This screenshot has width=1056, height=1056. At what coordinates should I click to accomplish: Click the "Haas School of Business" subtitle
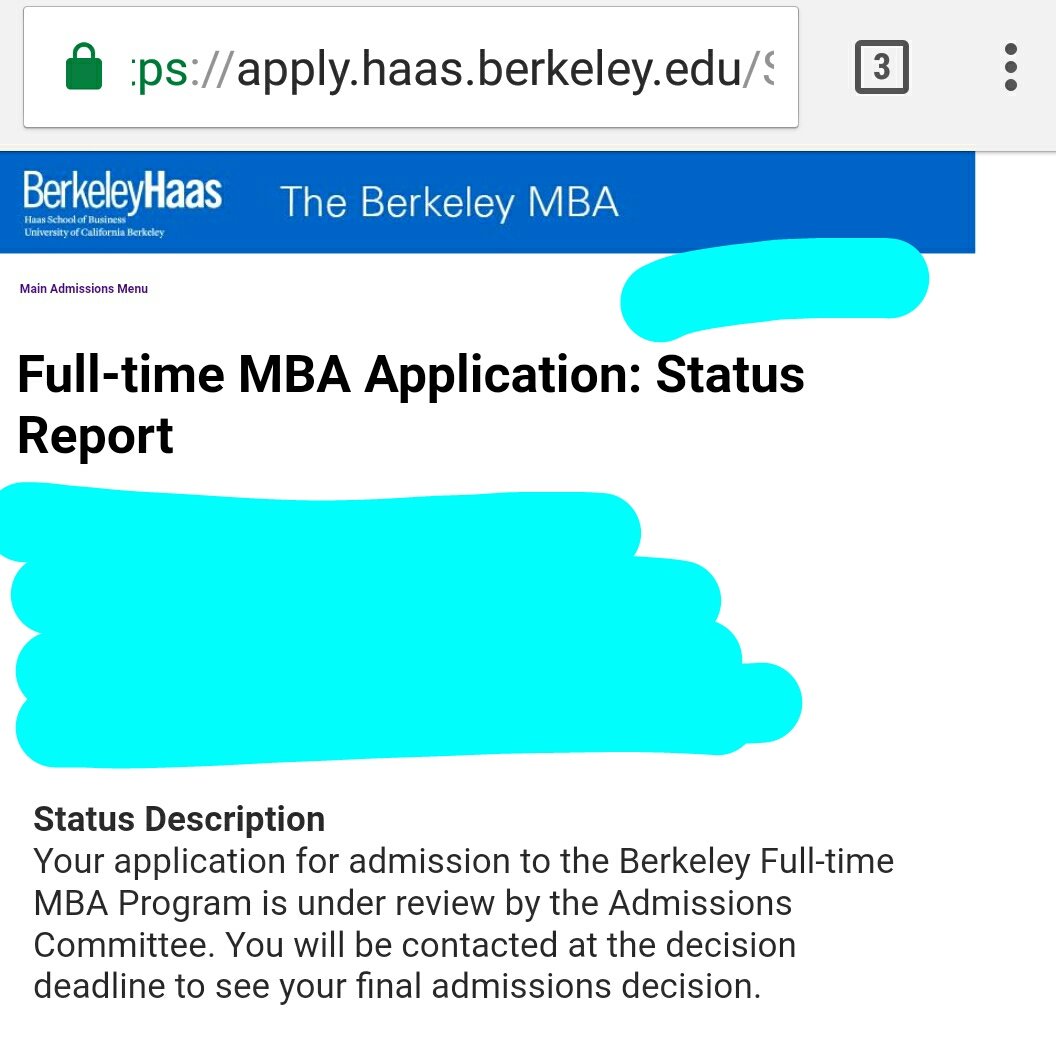pos(76,220)
